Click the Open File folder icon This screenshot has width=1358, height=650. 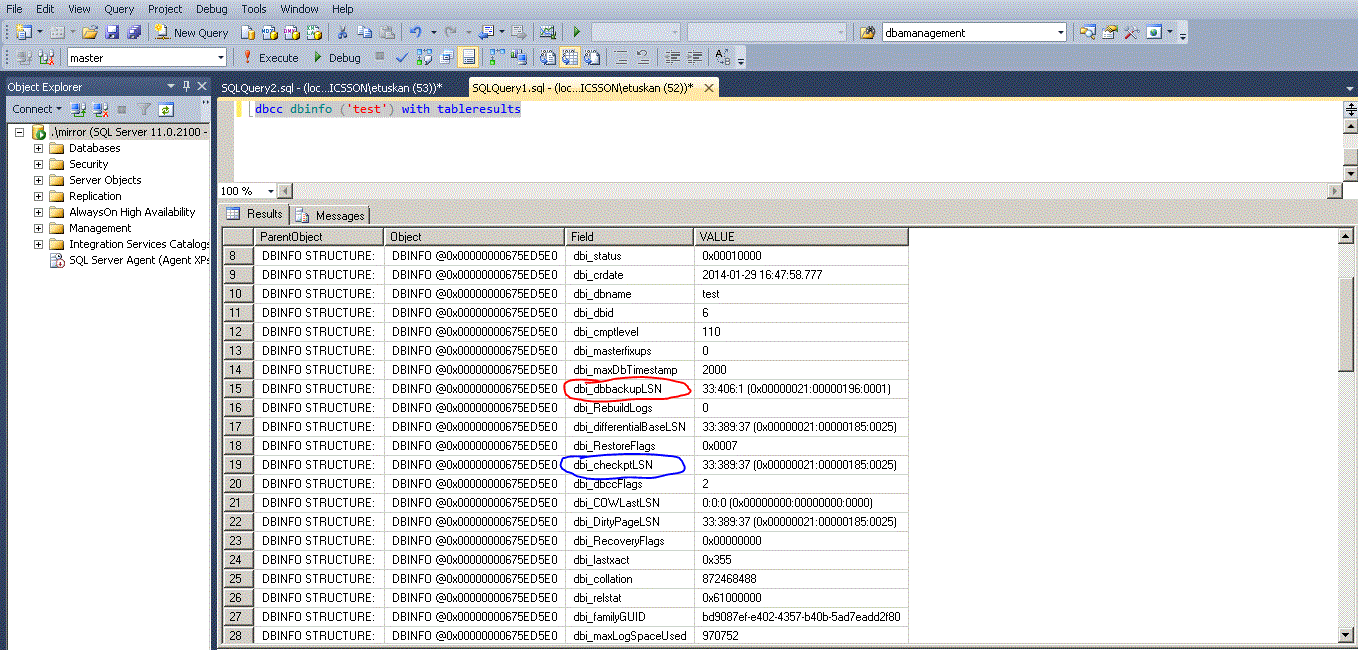coord(90,33)
